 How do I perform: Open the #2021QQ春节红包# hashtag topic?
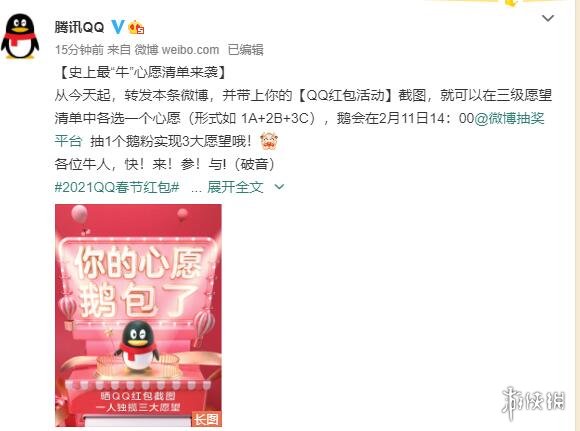[x=117, y=187]
